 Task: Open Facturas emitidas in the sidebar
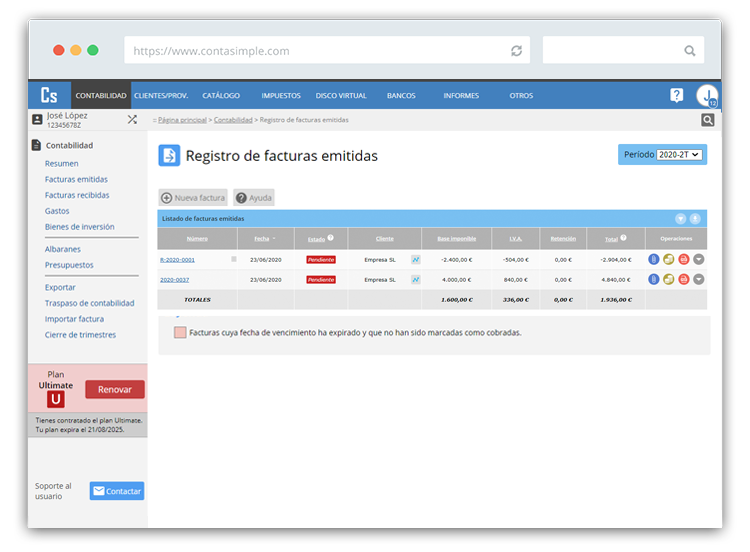pyautogui.click(x=77, y=179)
